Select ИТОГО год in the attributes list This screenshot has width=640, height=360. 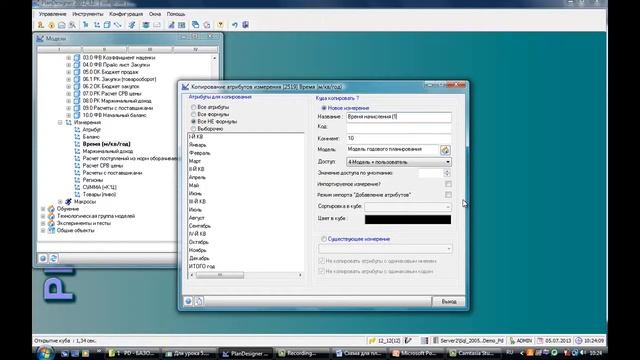(x=202, y=266)
